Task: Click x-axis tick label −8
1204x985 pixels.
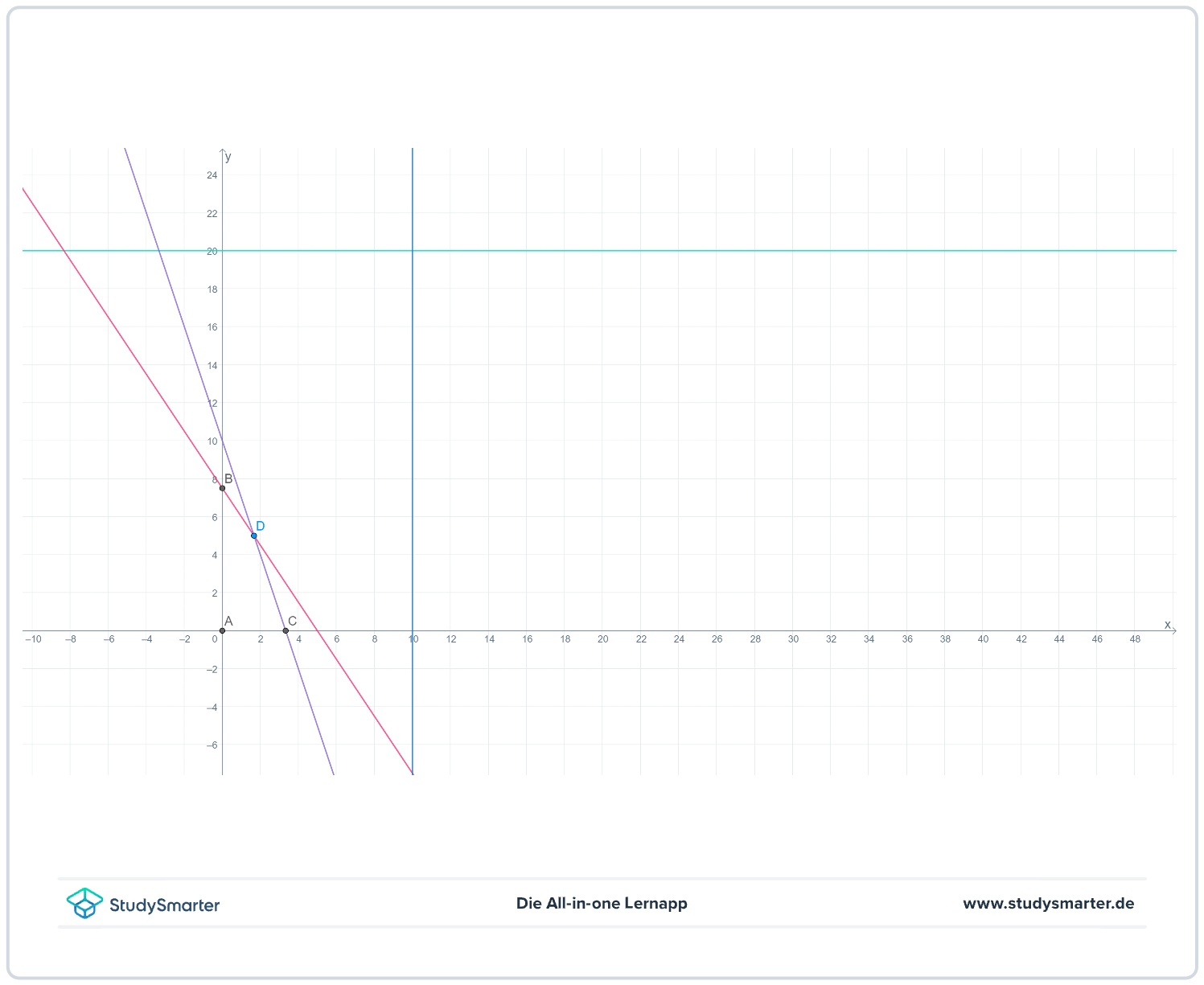Action: (71, 639)
